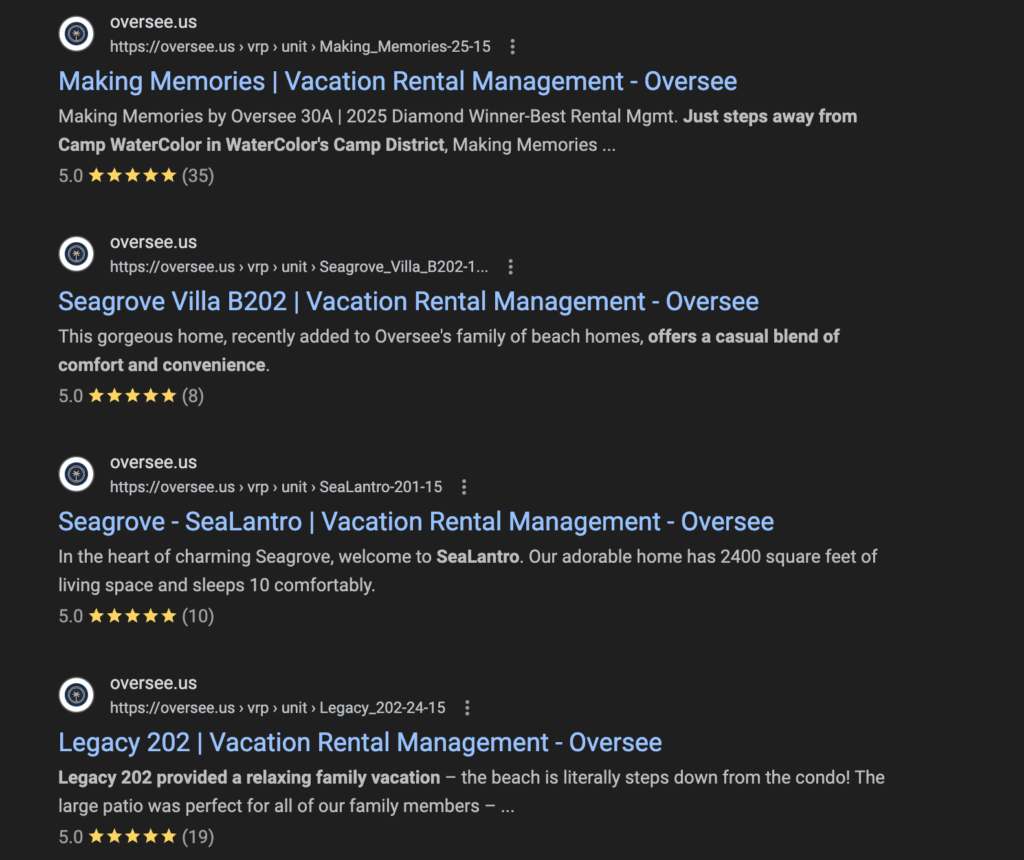Click the three-dot menu beside Seagrove_Villa_B202 URL
Image resolution: width=1024 pixels, height=860 pixels.
coord(511,266)
